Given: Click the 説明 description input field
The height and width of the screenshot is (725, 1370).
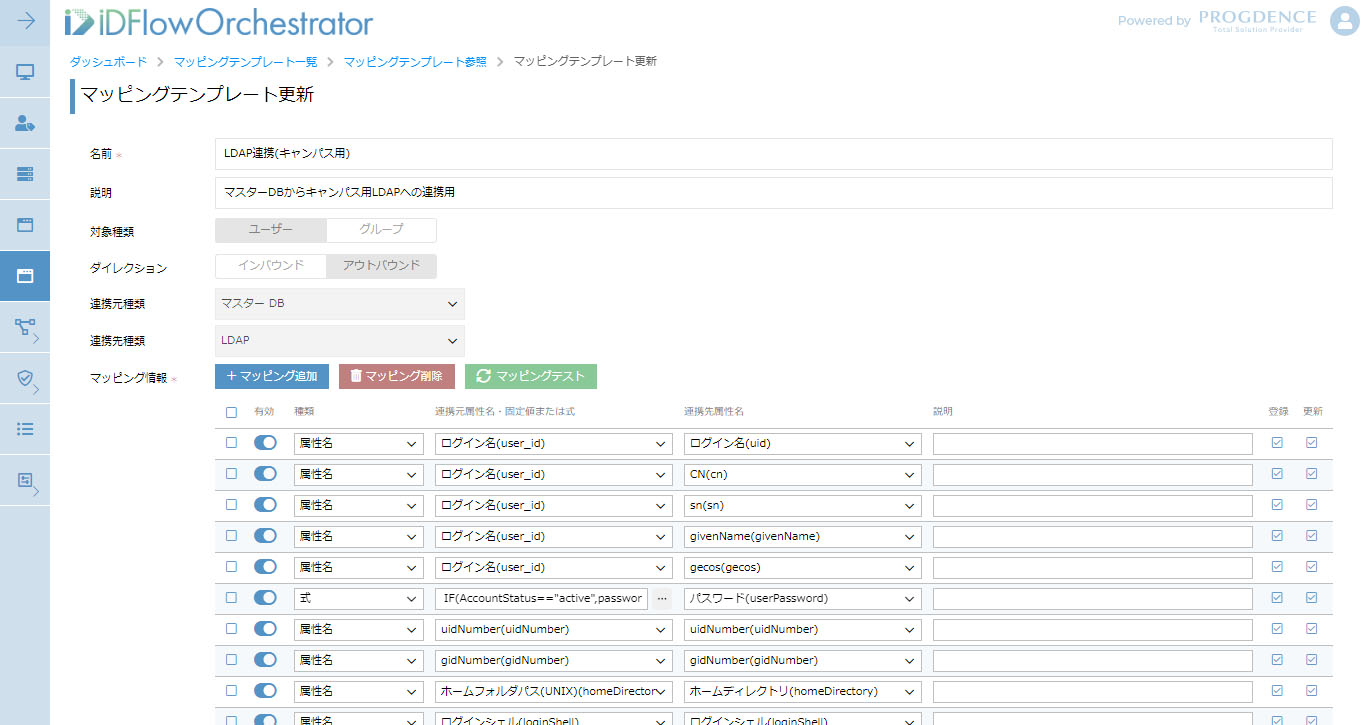Looking at the screenshot, I should (x=773, y=192).
